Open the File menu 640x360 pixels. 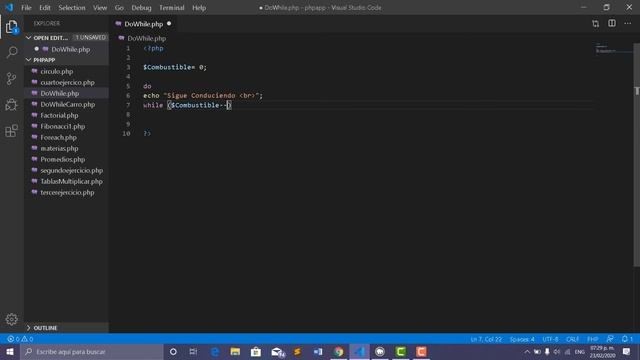coord(26,8)
